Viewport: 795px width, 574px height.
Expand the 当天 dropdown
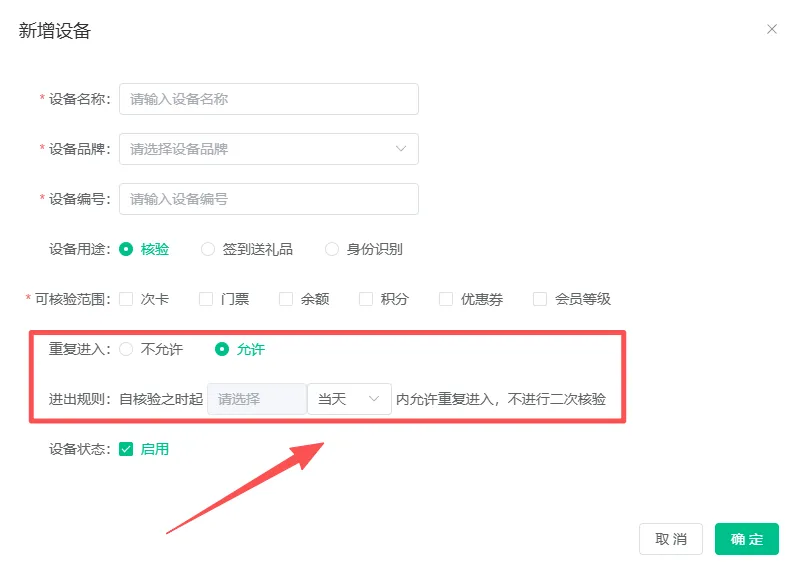pos(348,399)
